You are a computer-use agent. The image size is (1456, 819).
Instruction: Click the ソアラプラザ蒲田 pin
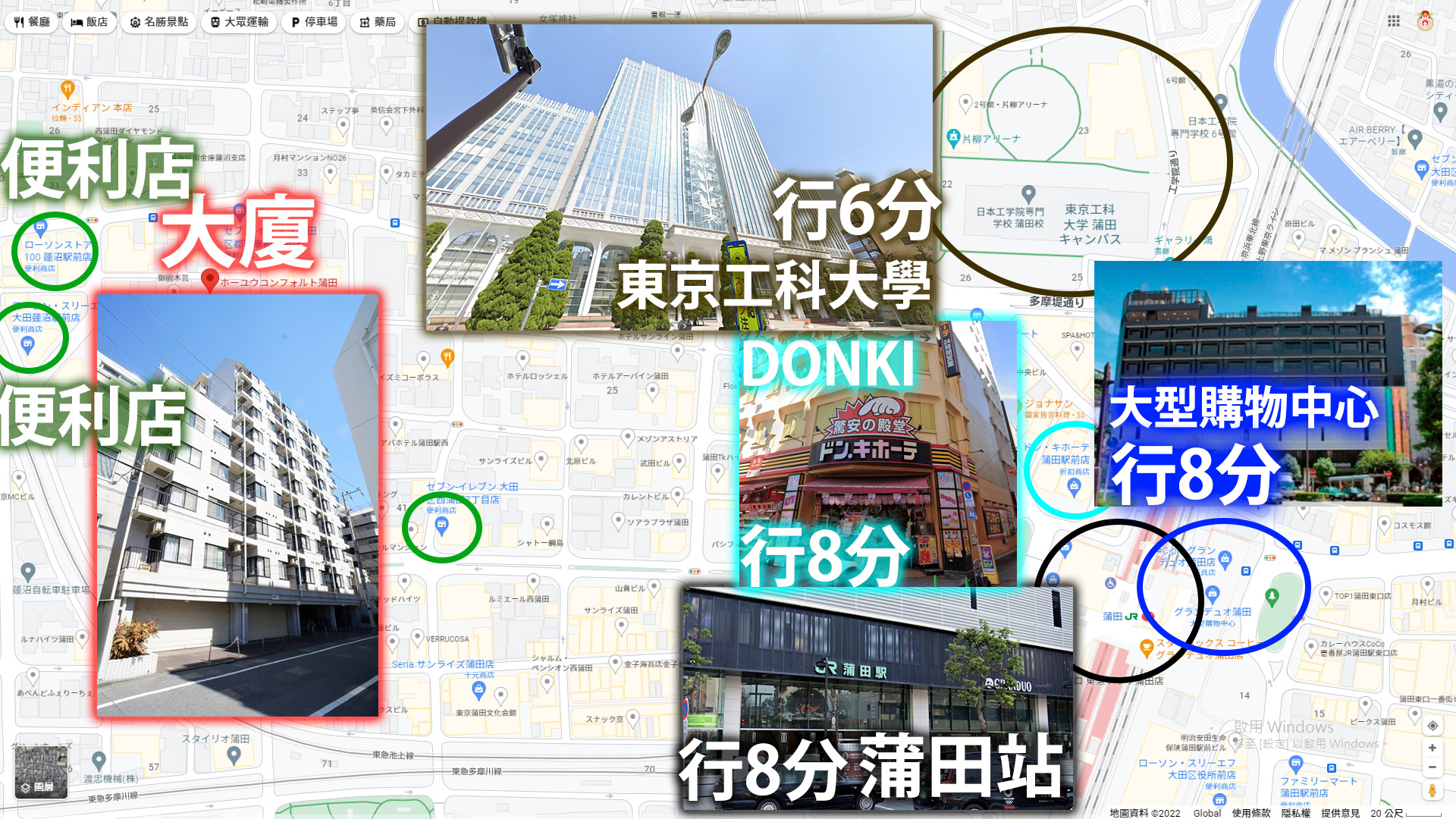point(618,520)
